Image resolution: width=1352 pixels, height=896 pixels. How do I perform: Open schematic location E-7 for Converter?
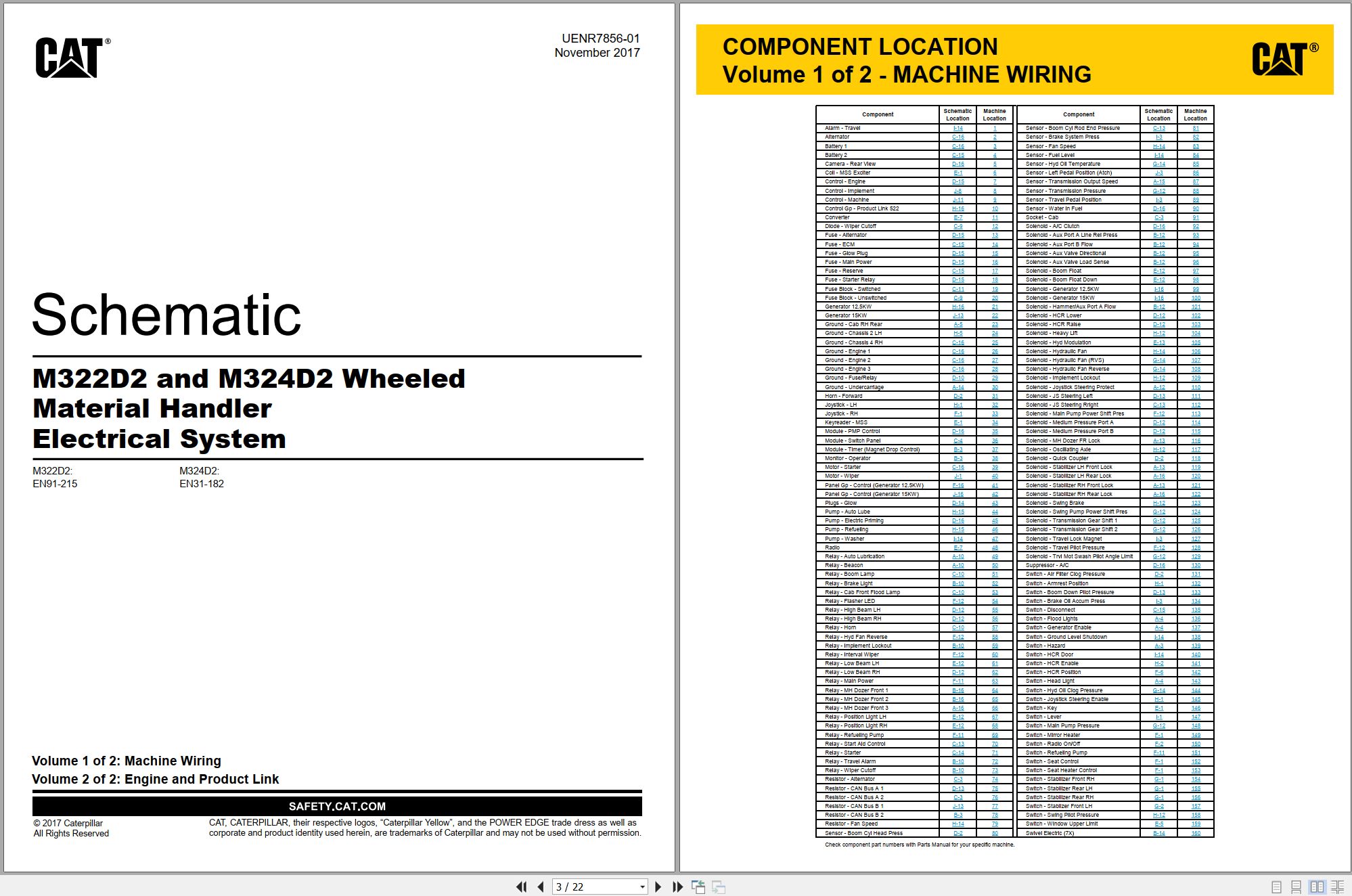[957, 217]
